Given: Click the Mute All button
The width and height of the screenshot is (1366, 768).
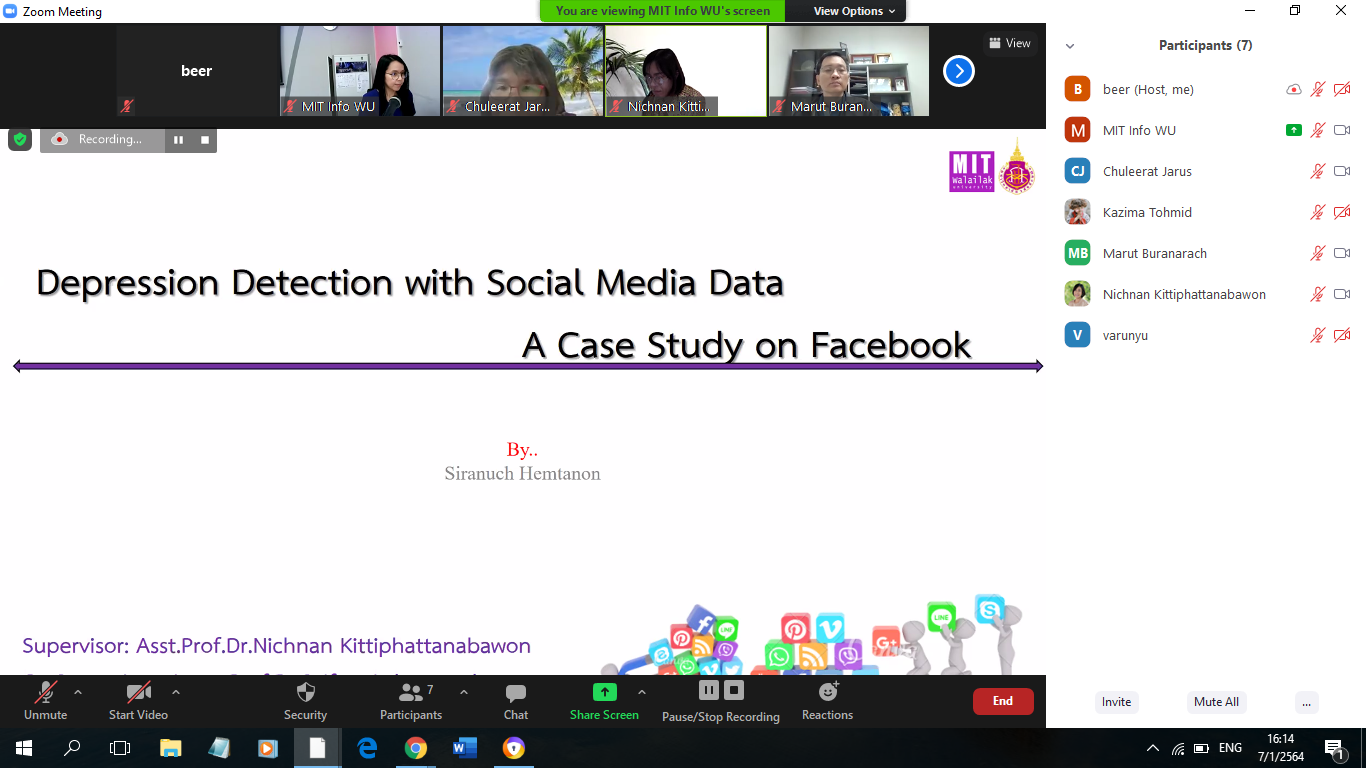Looking at the screenshot, I should tap(1216, 702).
